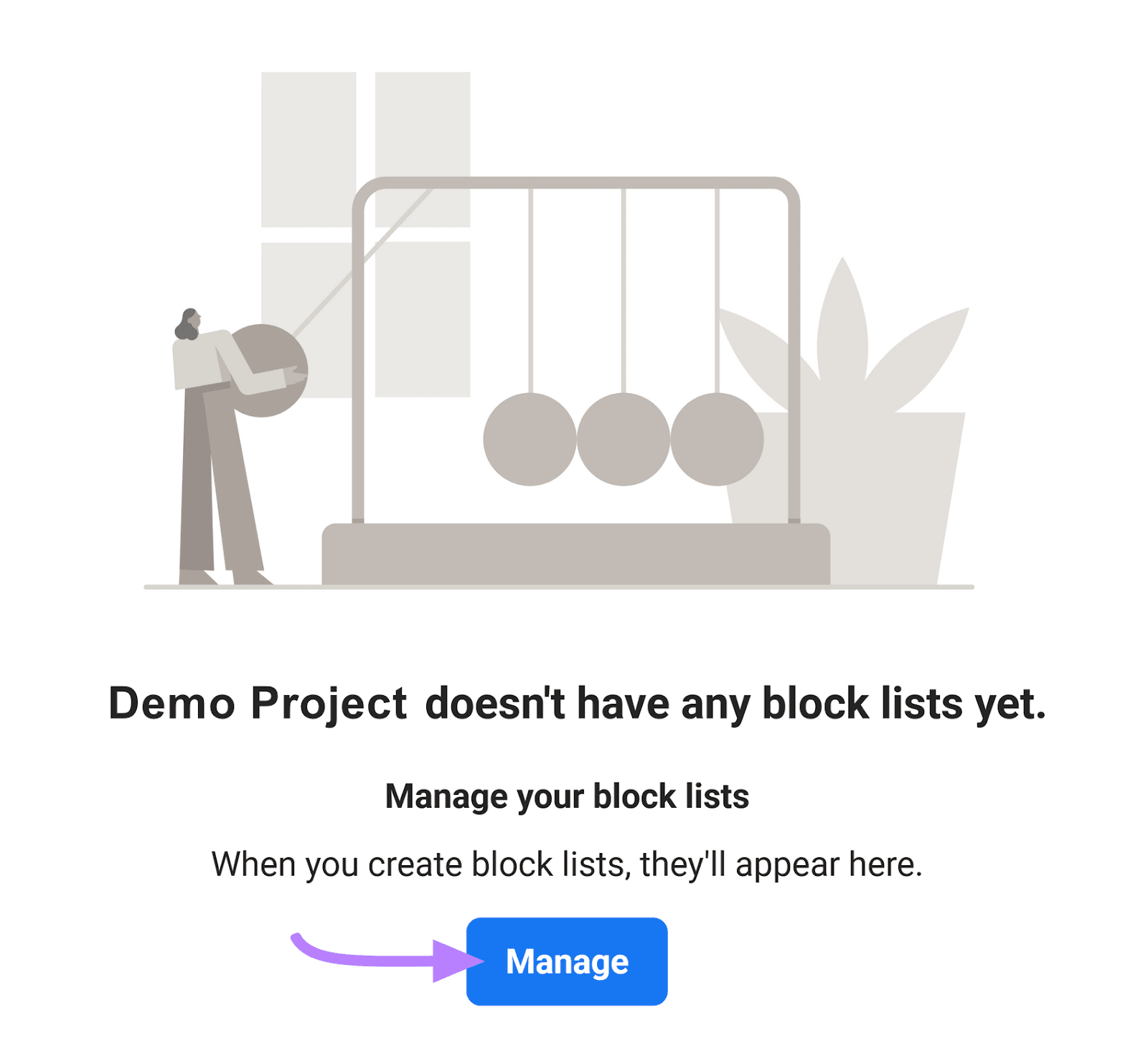Click the Newton's cradle base platform

tap(574, 552)
